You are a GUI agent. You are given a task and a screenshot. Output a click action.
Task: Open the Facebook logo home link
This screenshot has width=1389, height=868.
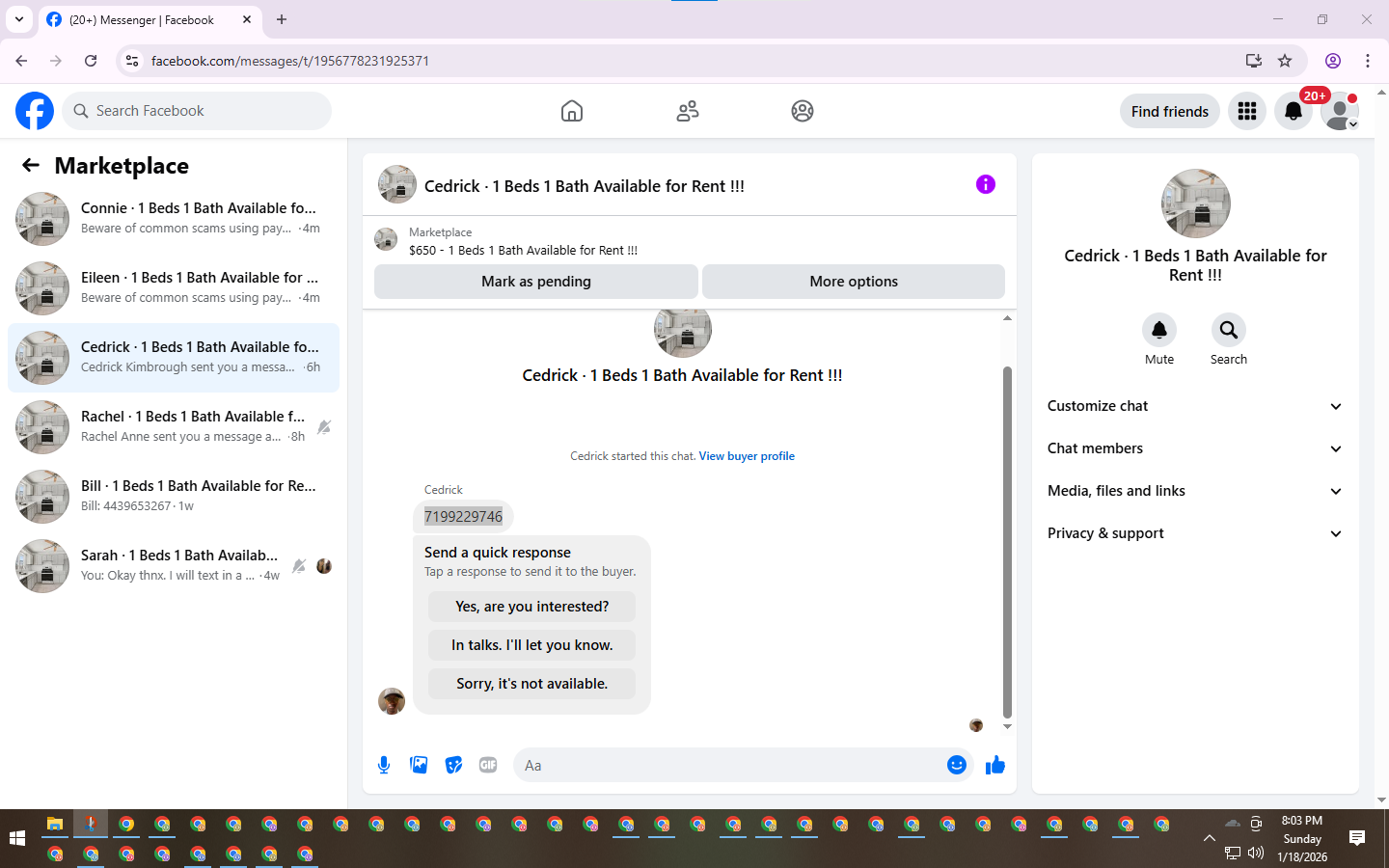point(35,111)
